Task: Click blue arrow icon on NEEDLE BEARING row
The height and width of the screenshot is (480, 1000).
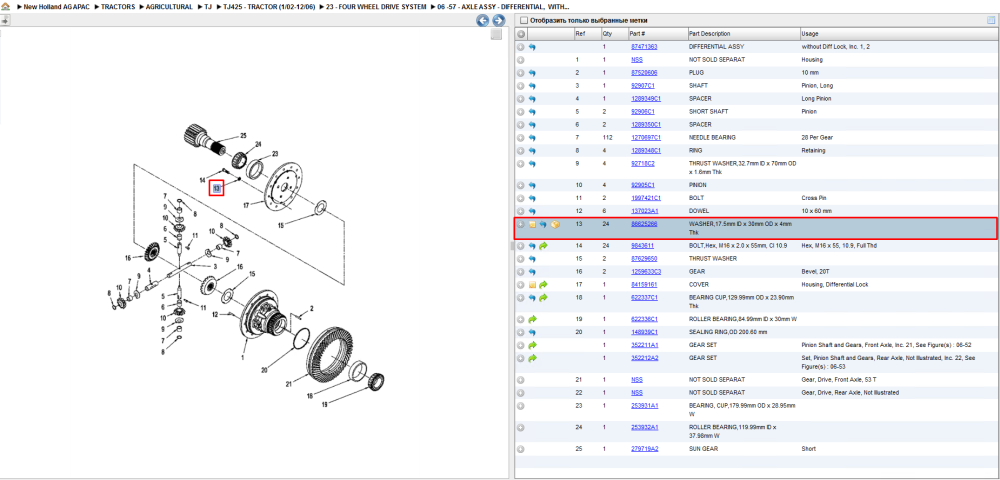Action: (533, 138)
